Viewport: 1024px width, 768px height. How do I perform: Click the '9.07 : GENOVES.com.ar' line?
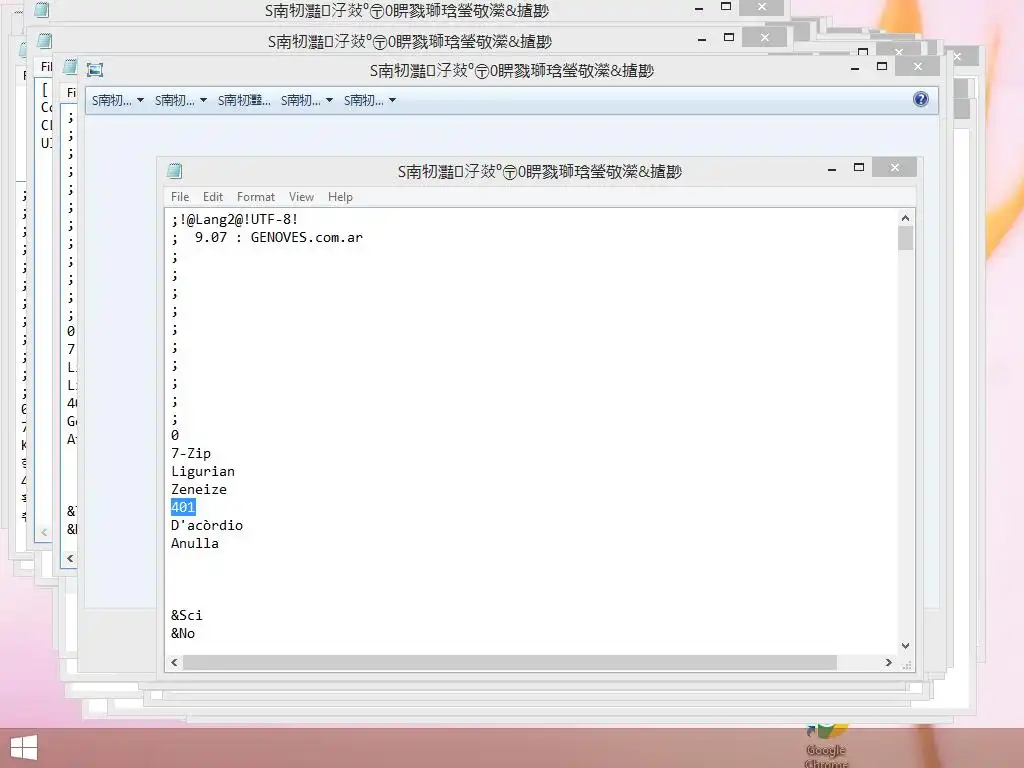(278, 237)
